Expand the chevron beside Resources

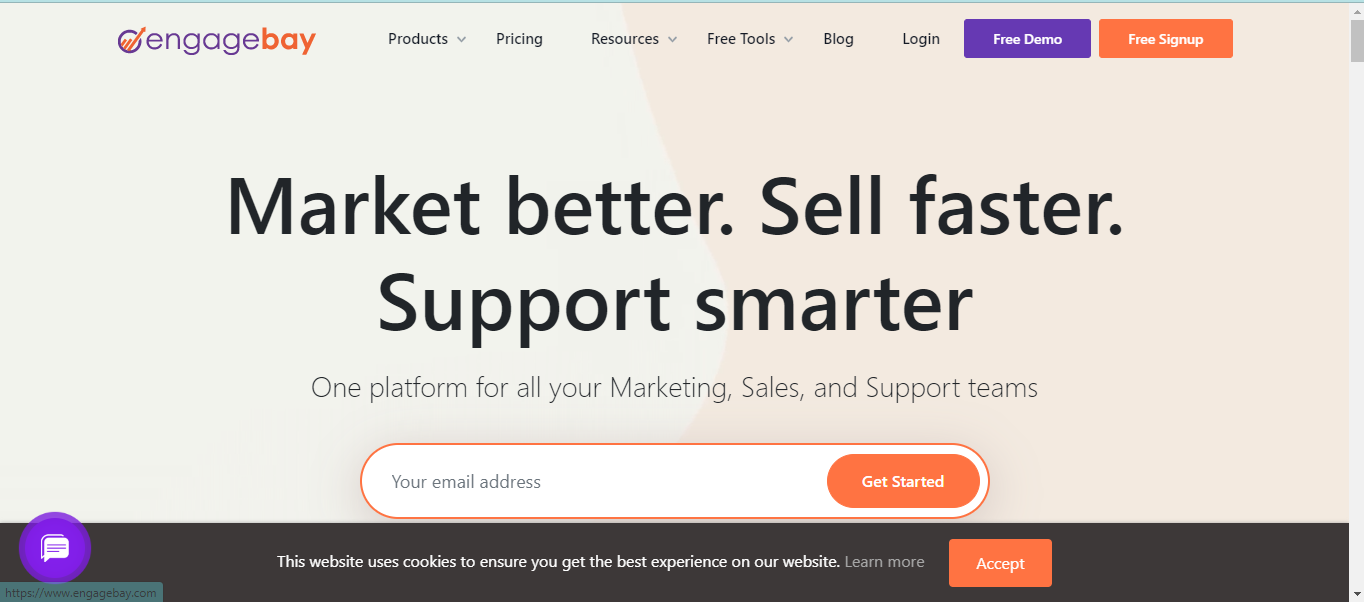click(672, 40)
